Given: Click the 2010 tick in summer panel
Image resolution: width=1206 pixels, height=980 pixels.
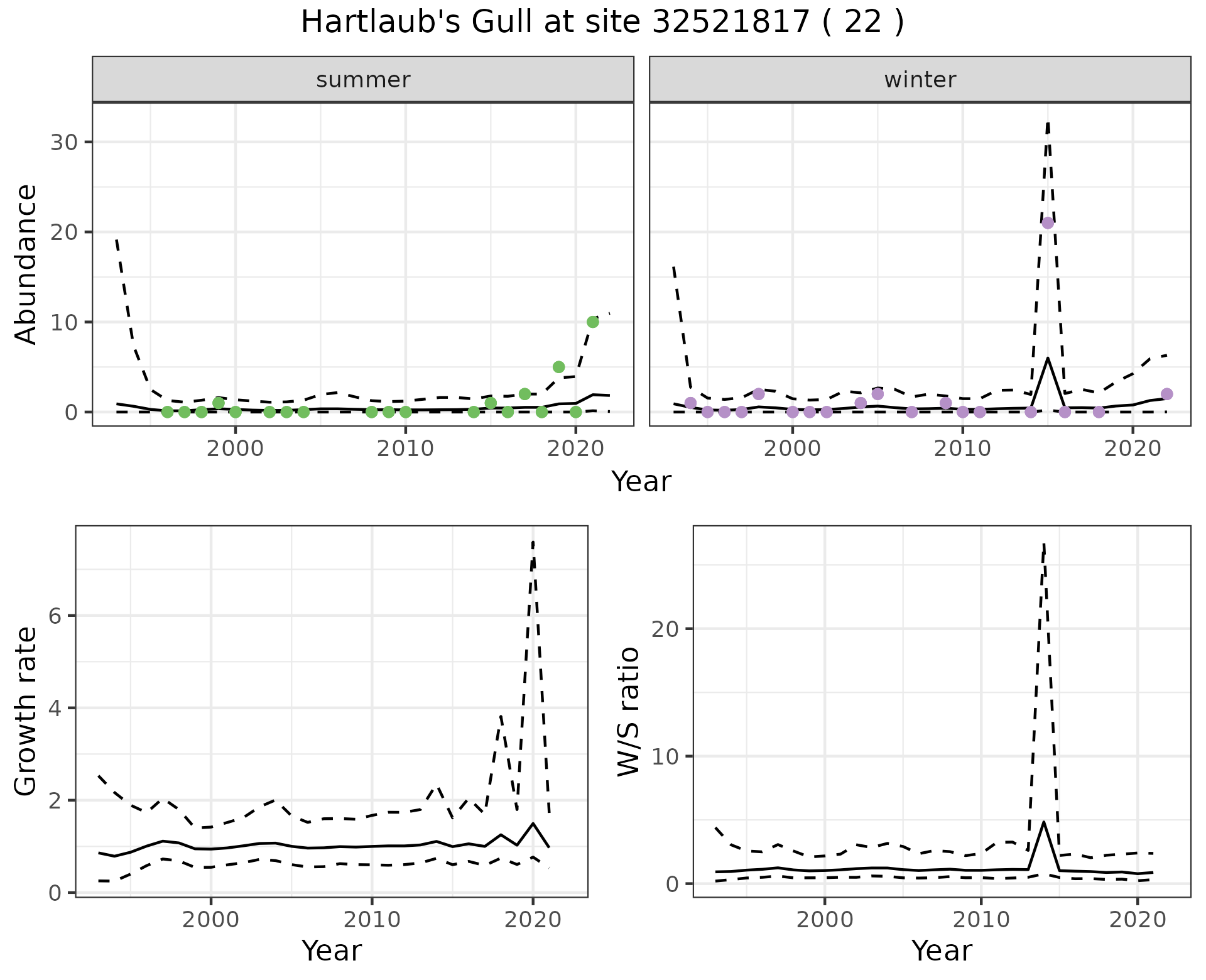Looking at the screenshot, I should [405, 449].
